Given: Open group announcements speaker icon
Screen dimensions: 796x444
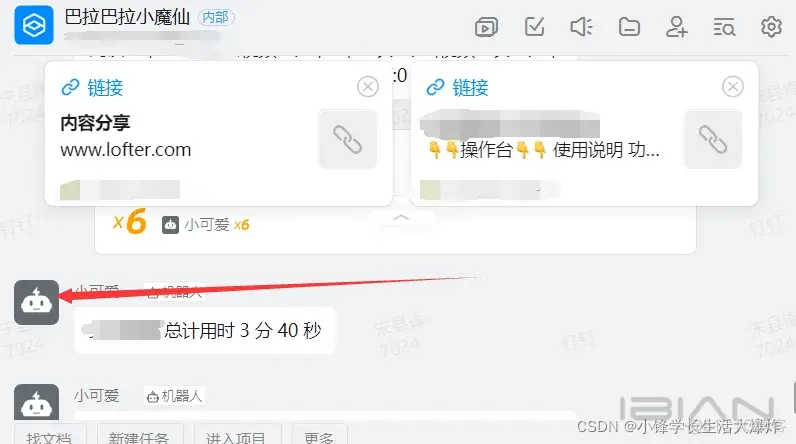Looking at the screenshot, I should tap(581, 26).
